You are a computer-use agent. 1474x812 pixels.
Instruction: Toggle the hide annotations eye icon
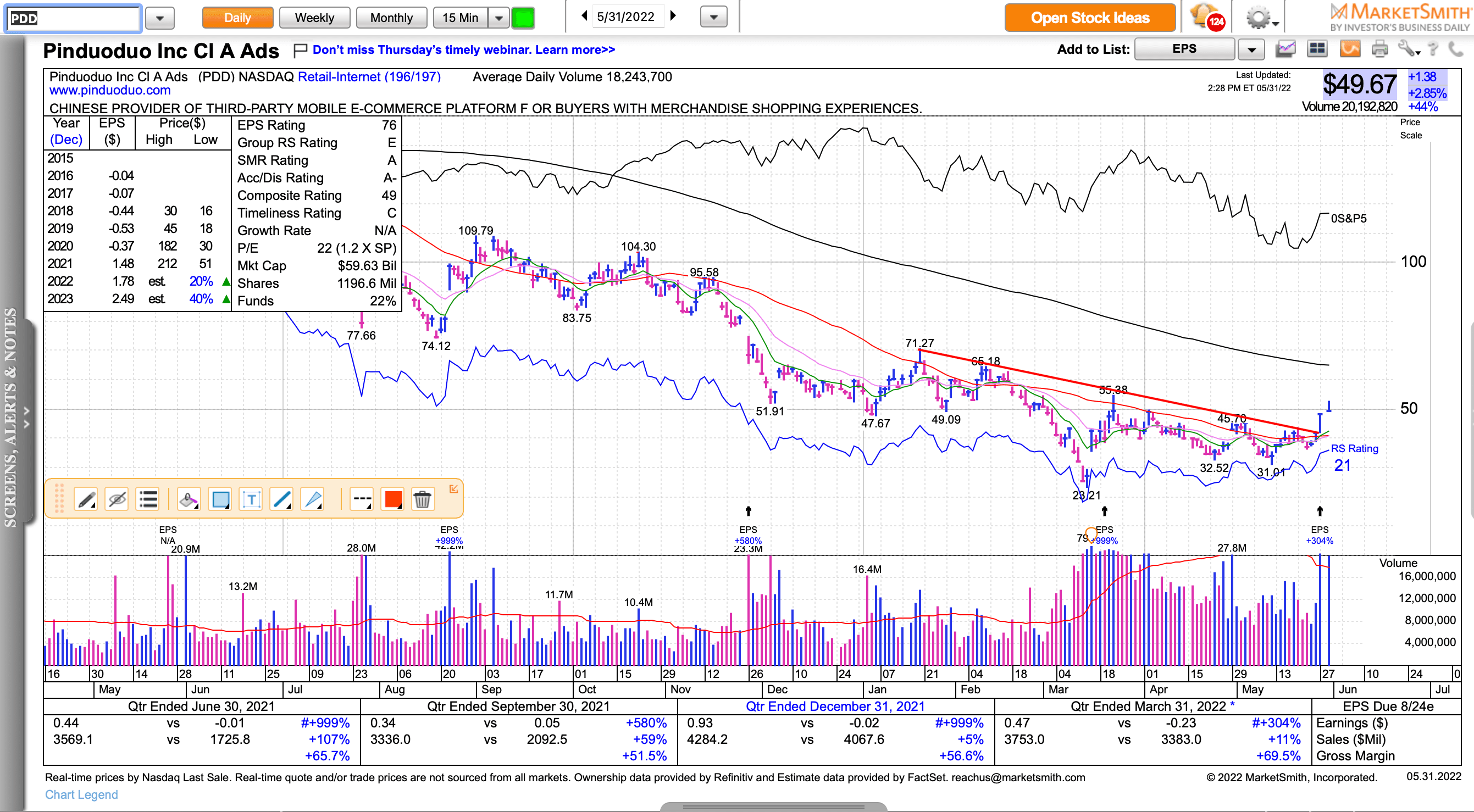click(x=117, y=499)
